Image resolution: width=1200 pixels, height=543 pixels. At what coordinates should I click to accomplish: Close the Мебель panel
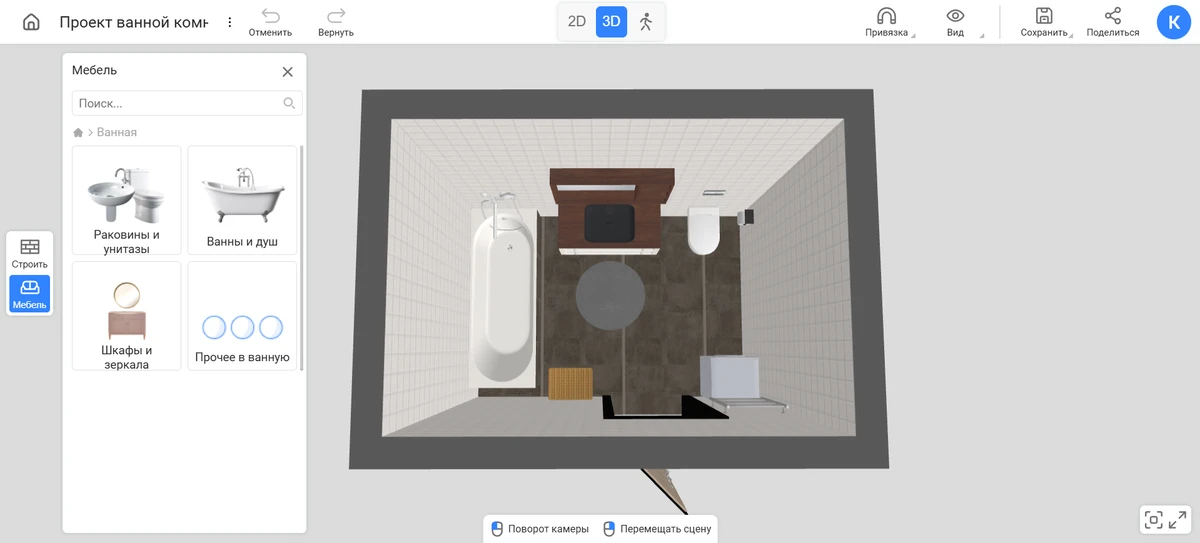[x=288, y=72]
